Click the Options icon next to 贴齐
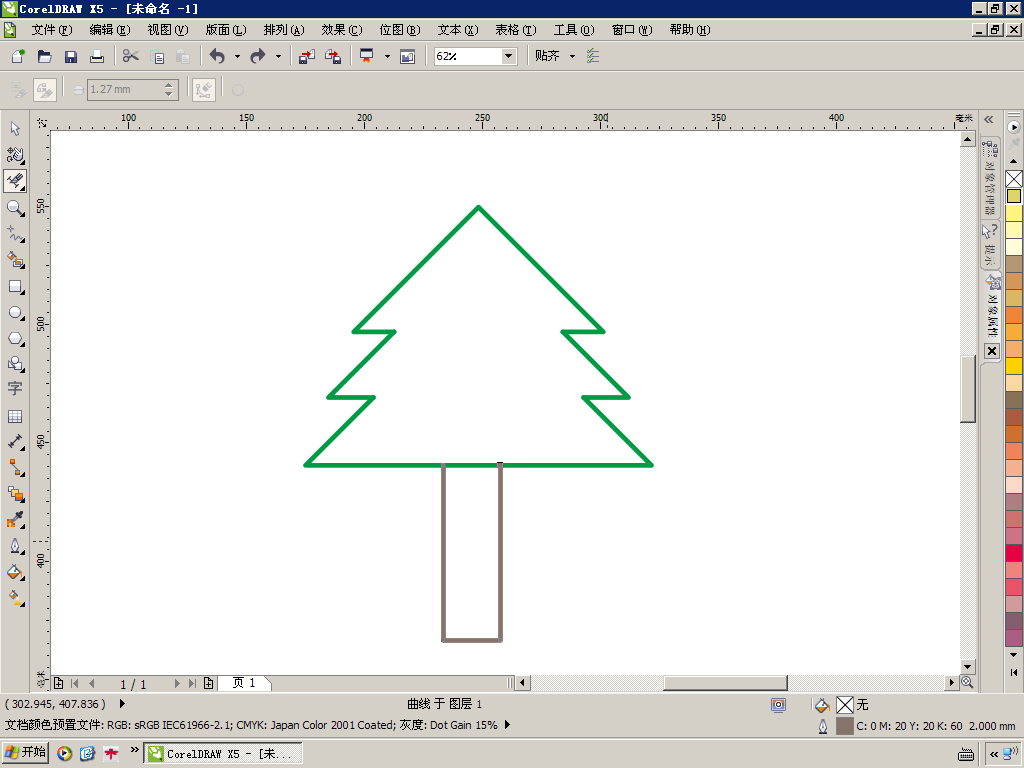1024x768 pixels. point(592,56)
